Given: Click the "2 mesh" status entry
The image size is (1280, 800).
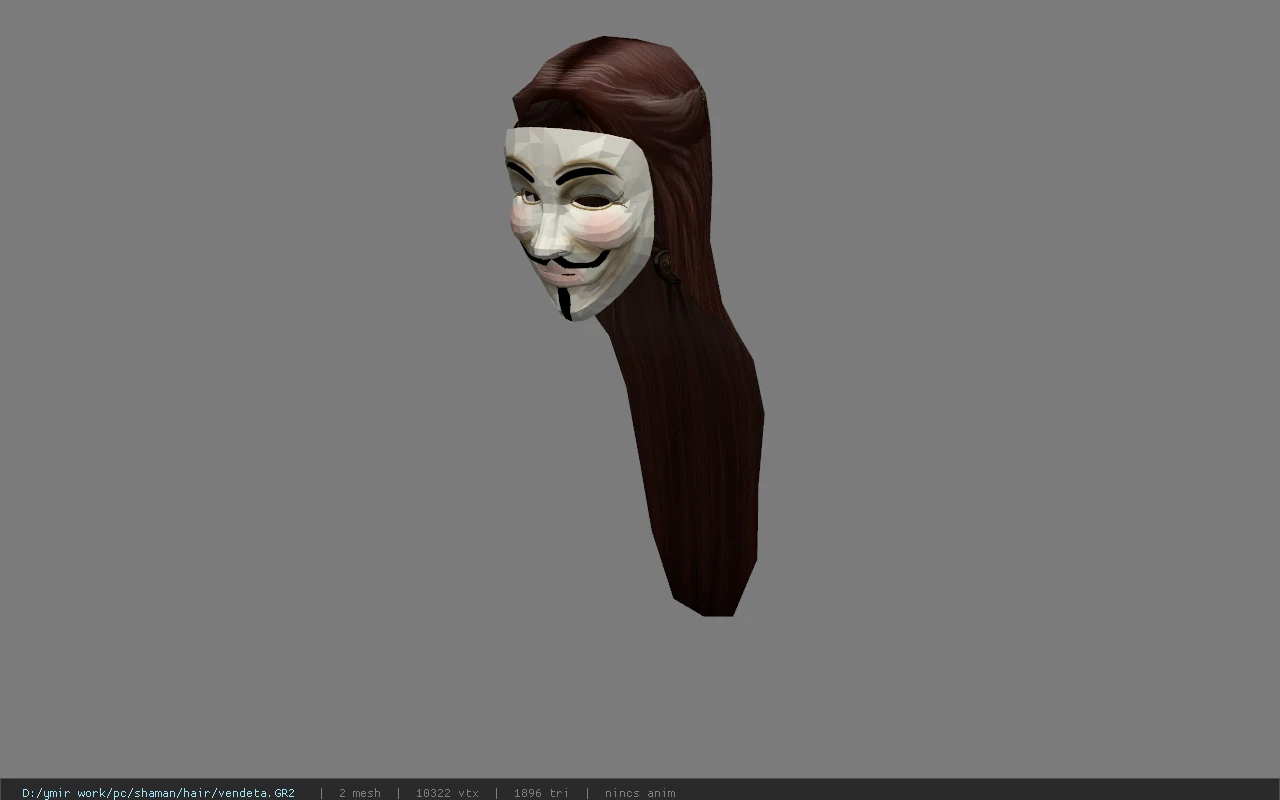Looking at the screenshot, I should tap(360, 793).
